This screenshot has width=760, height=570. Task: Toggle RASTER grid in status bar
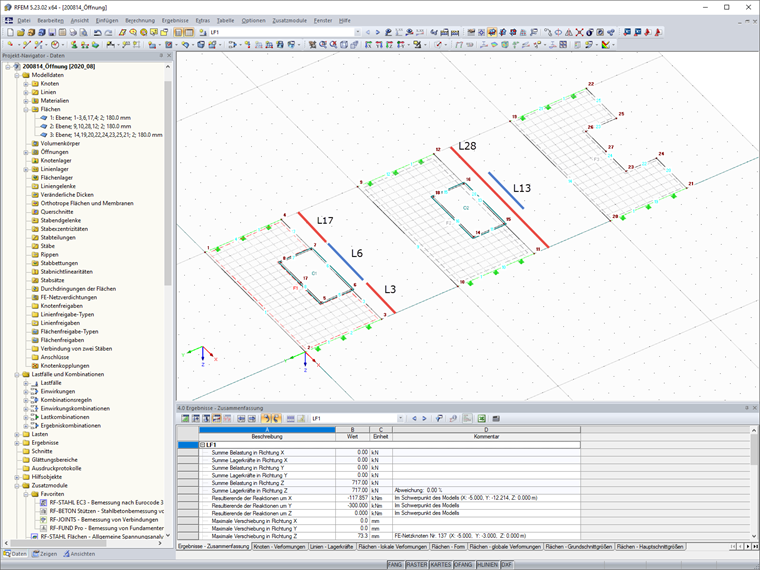[x=417, y=565]
